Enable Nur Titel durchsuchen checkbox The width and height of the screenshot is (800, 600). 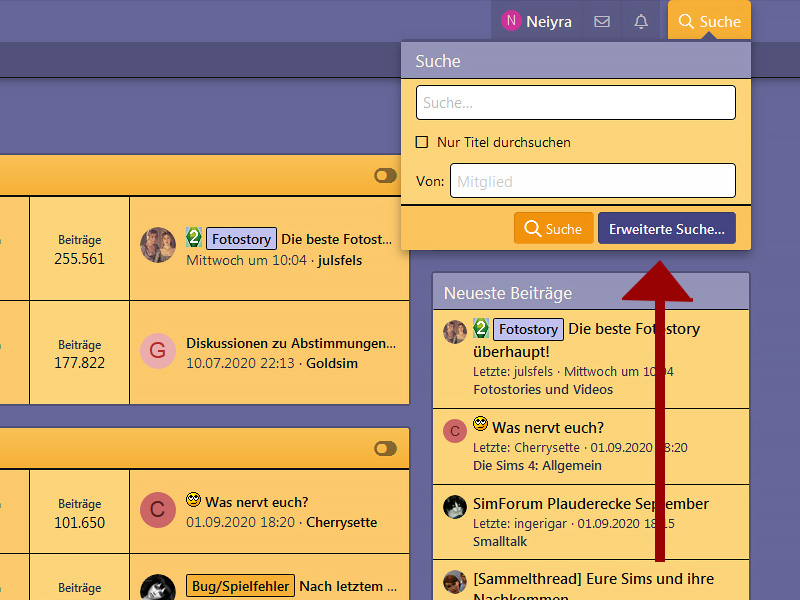[422, 142]
